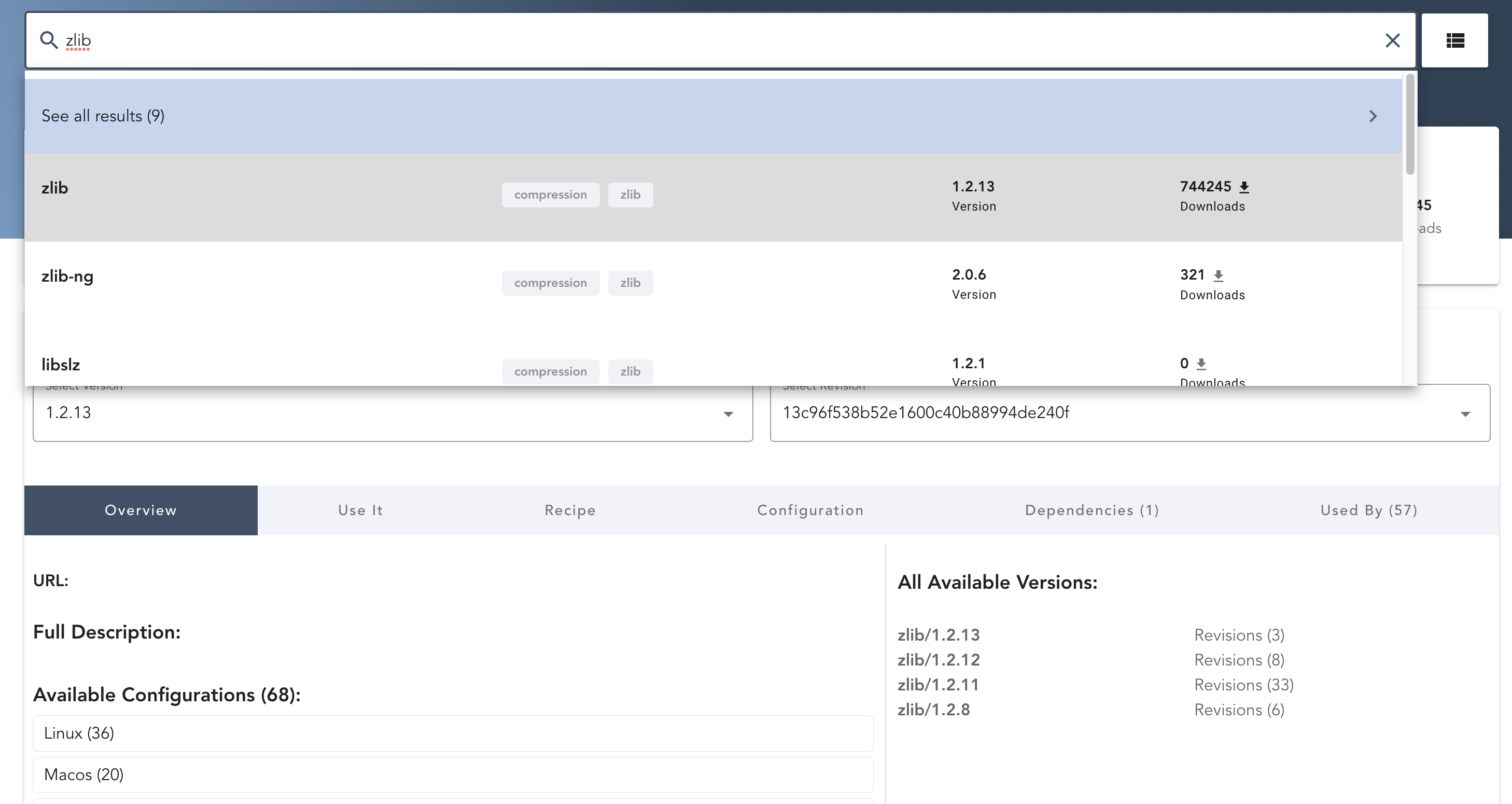View the Dependencies (1) tab
1512x804 pixels.
point(1091,510)
